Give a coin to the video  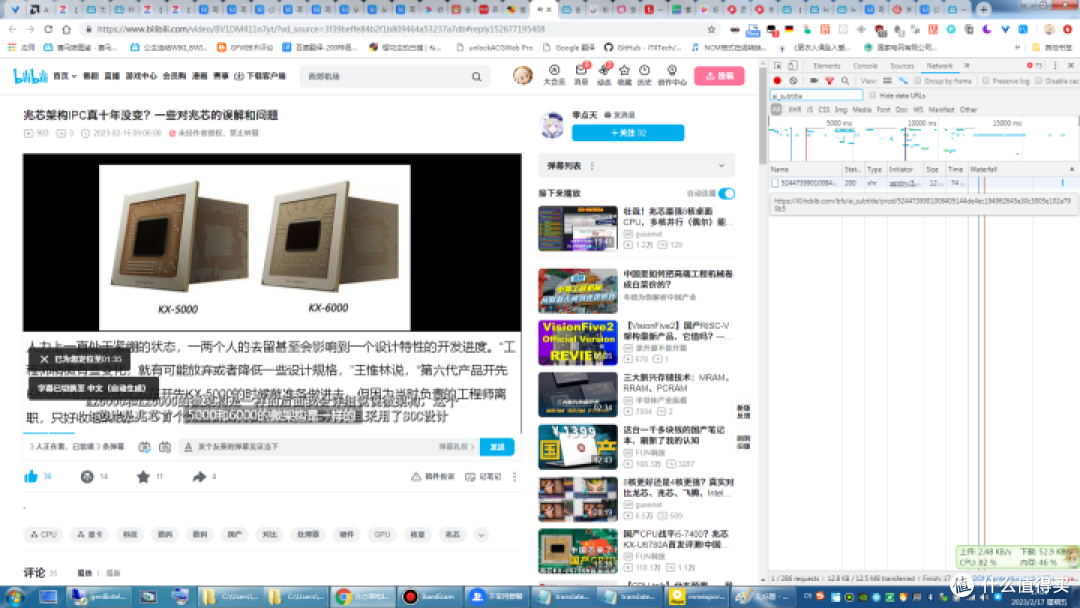tap(87, 476)
